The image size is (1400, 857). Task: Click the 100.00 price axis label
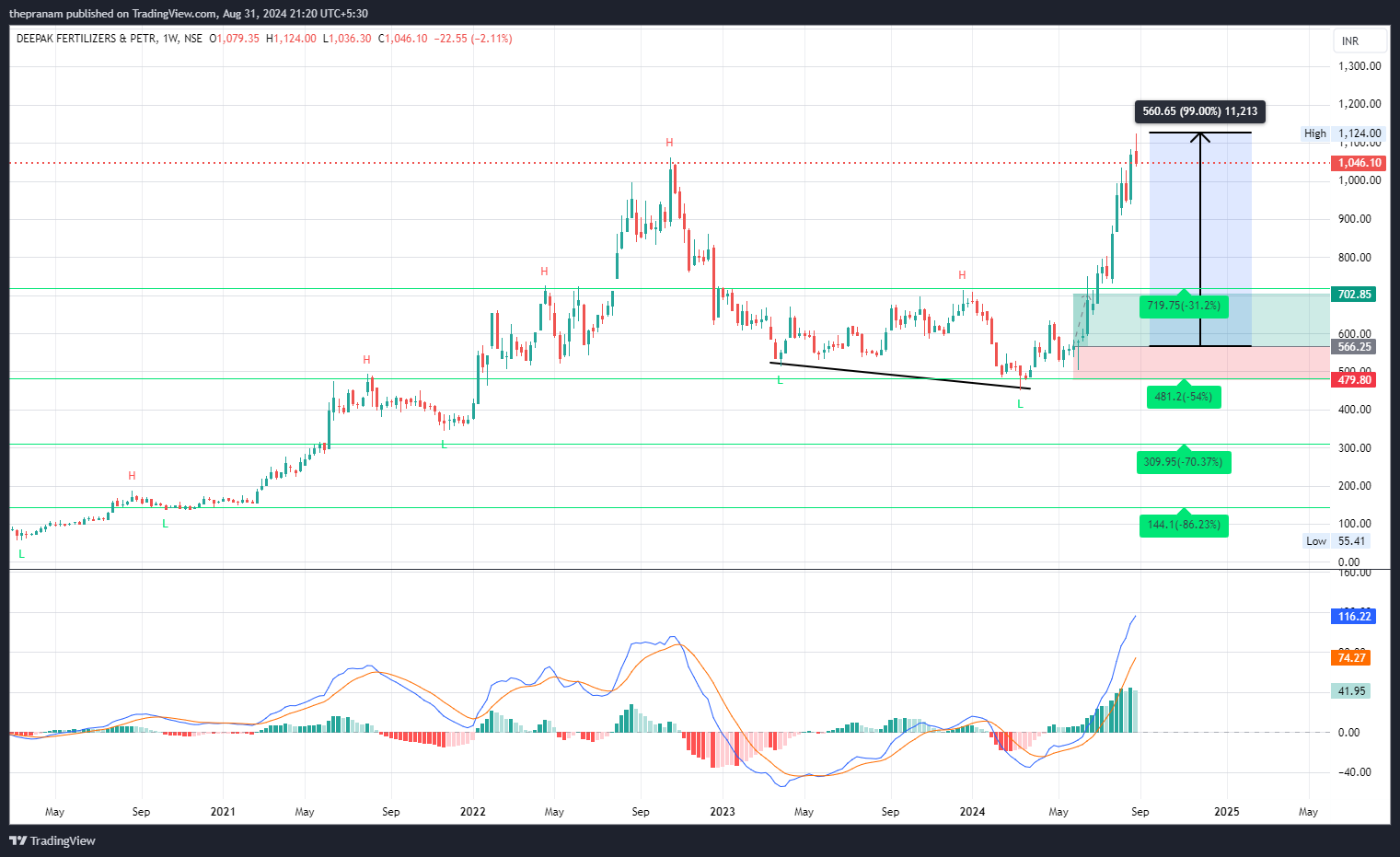coord(1355,524)
